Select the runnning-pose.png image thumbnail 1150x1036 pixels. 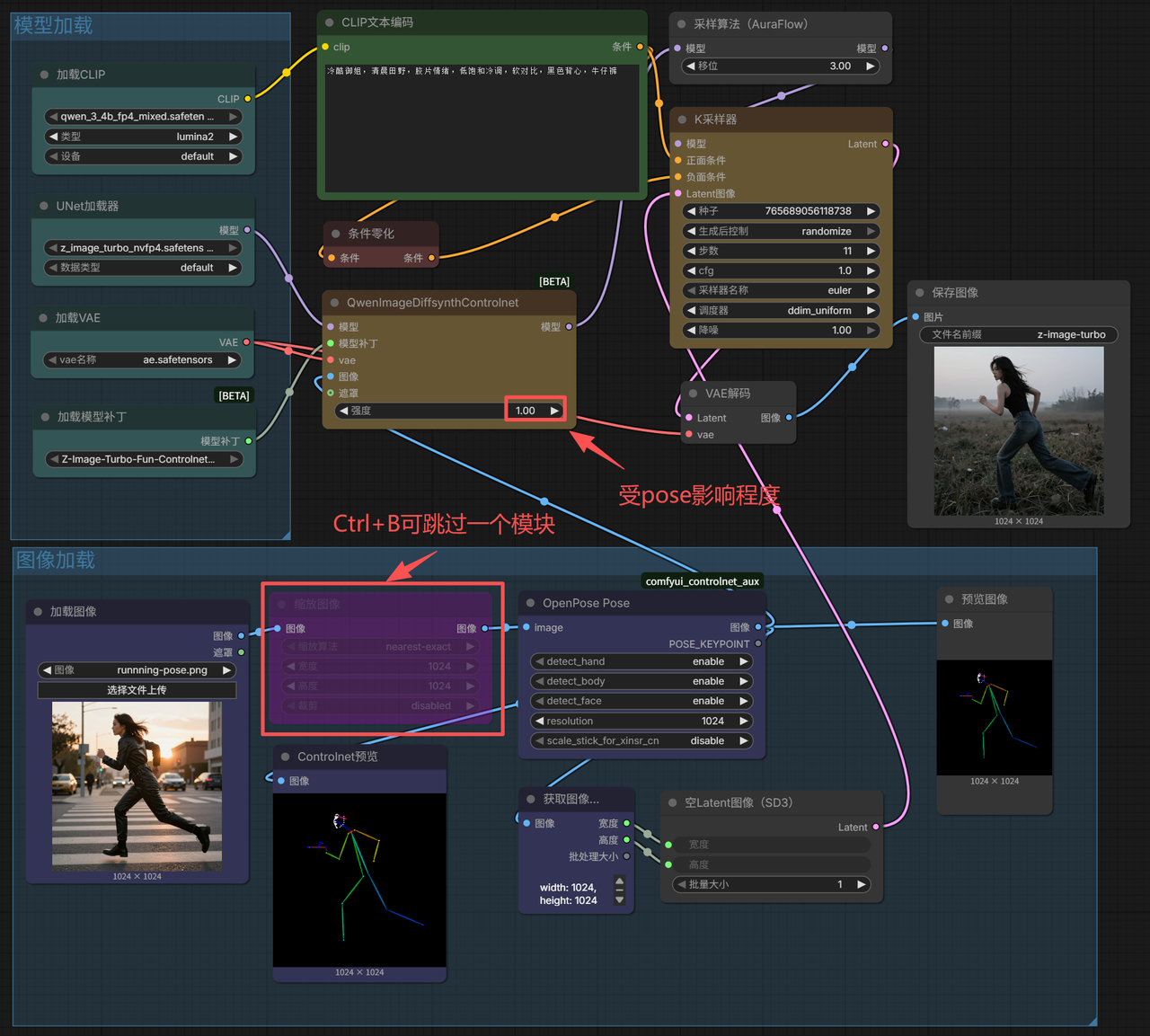point(137,784)
